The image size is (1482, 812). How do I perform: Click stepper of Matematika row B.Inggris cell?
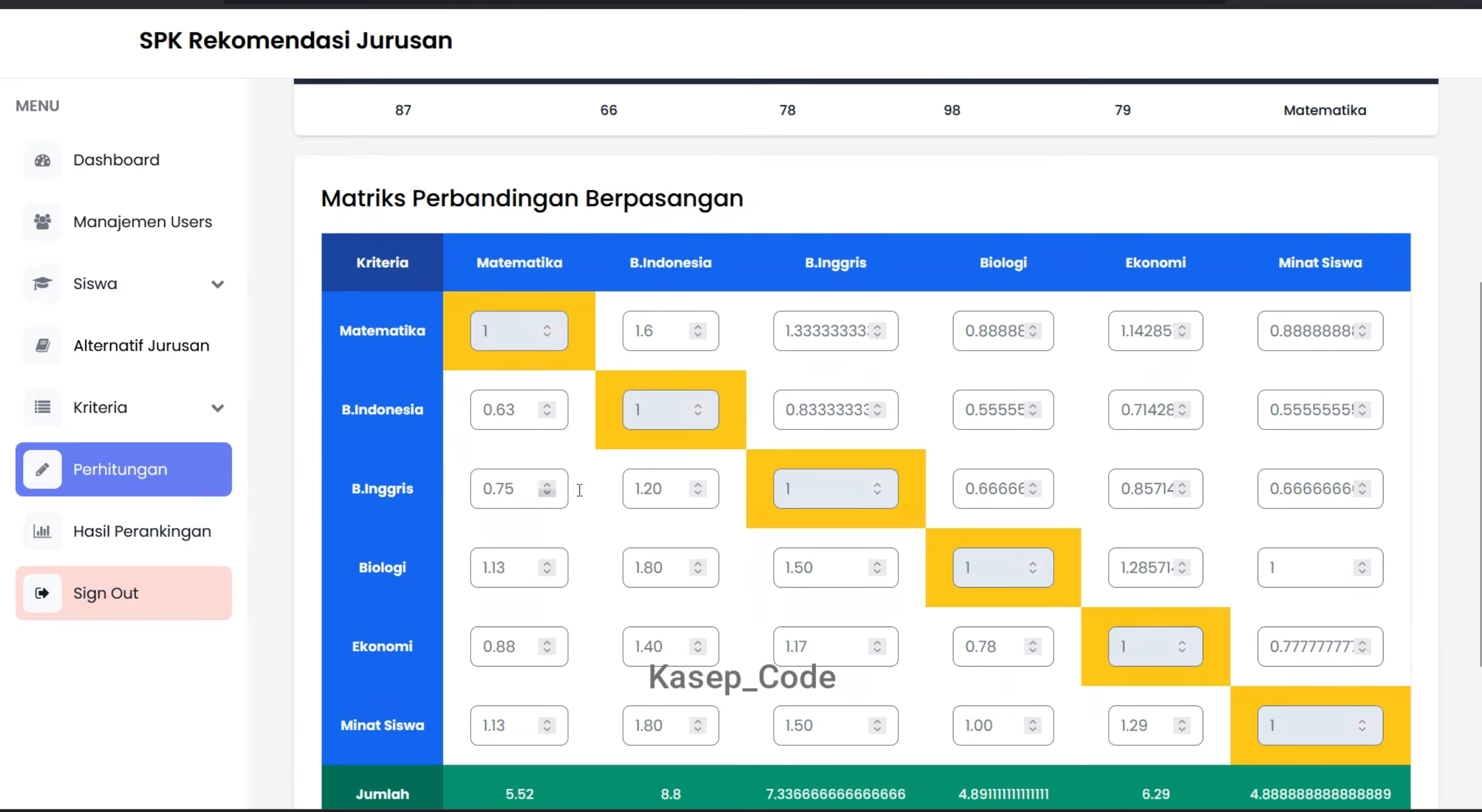click(877, 331)
